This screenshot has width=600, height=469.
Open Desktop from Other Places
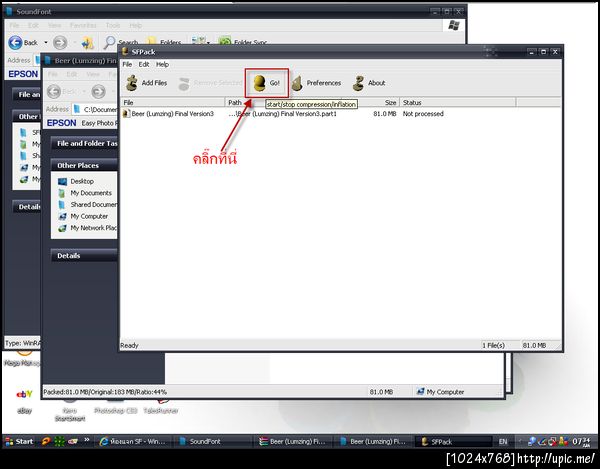tap(76, 181)
